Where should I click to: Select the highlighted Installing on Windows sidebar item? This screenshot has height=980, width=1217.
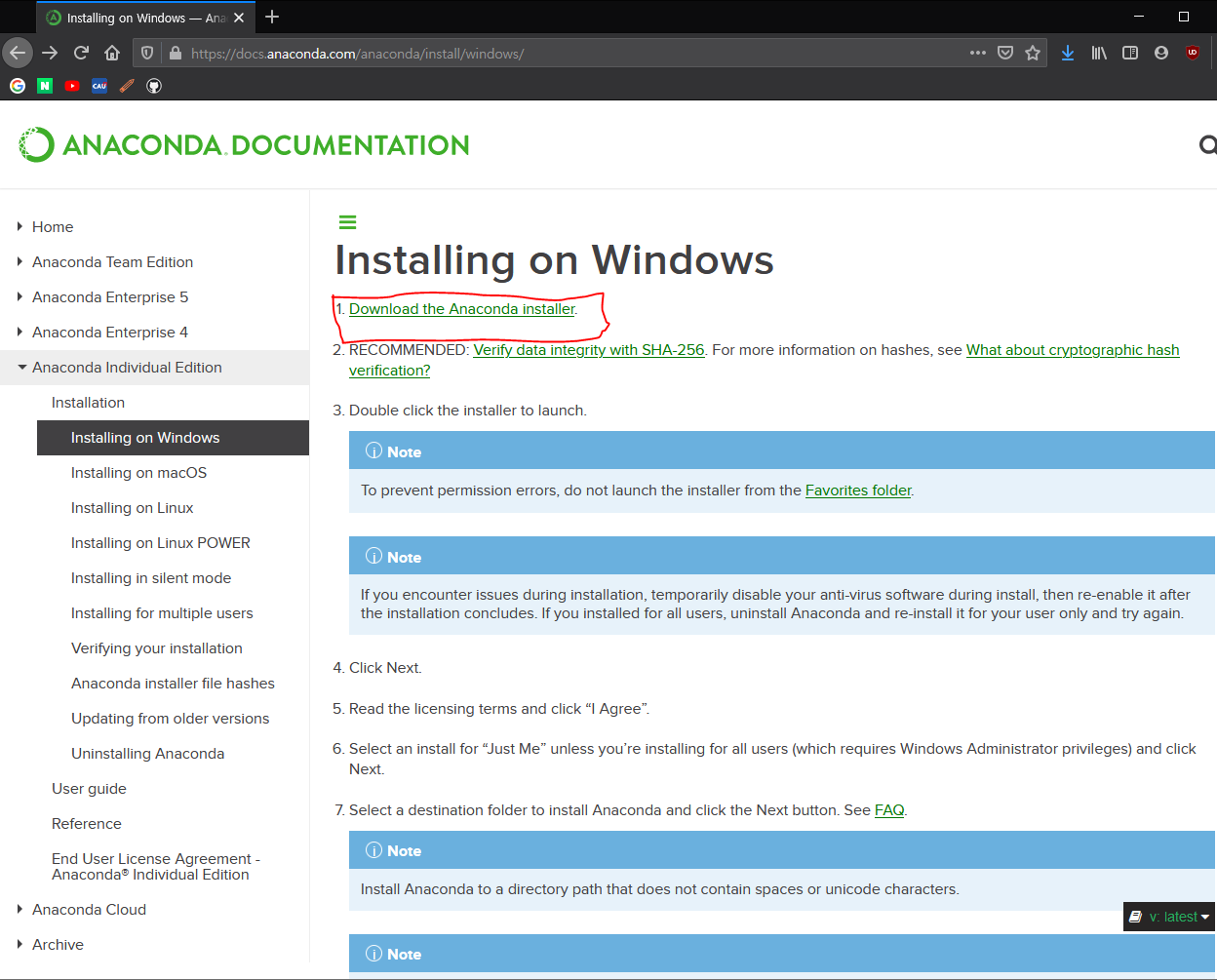click(173, 437)
